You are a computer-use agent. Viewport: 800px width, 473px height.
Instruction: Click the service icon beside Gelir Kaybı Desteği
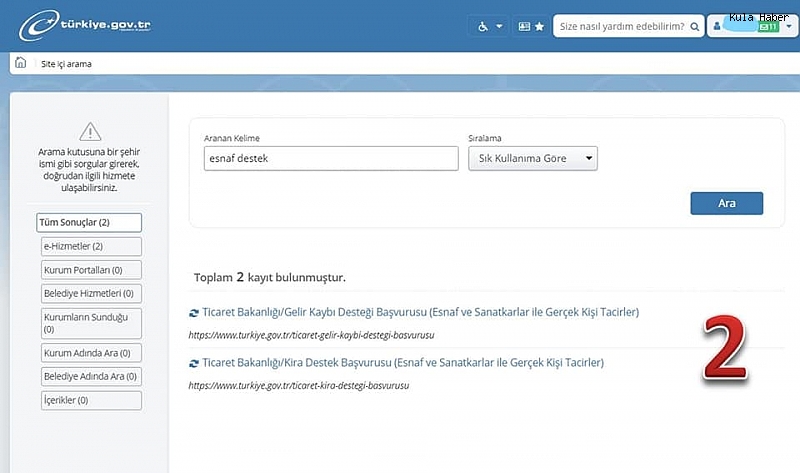pyautogui.click(x=194, y=313)
